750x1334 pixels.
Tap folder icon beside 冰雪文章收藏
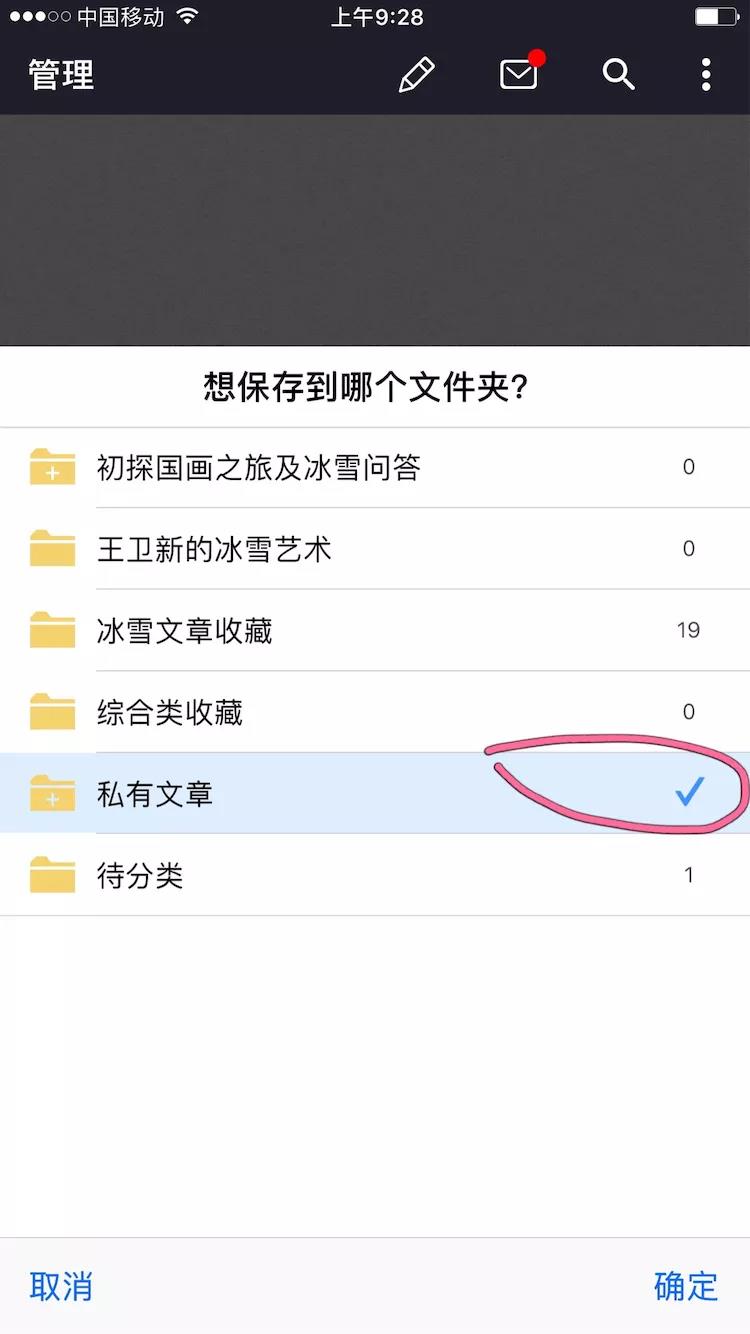(53, 630)
